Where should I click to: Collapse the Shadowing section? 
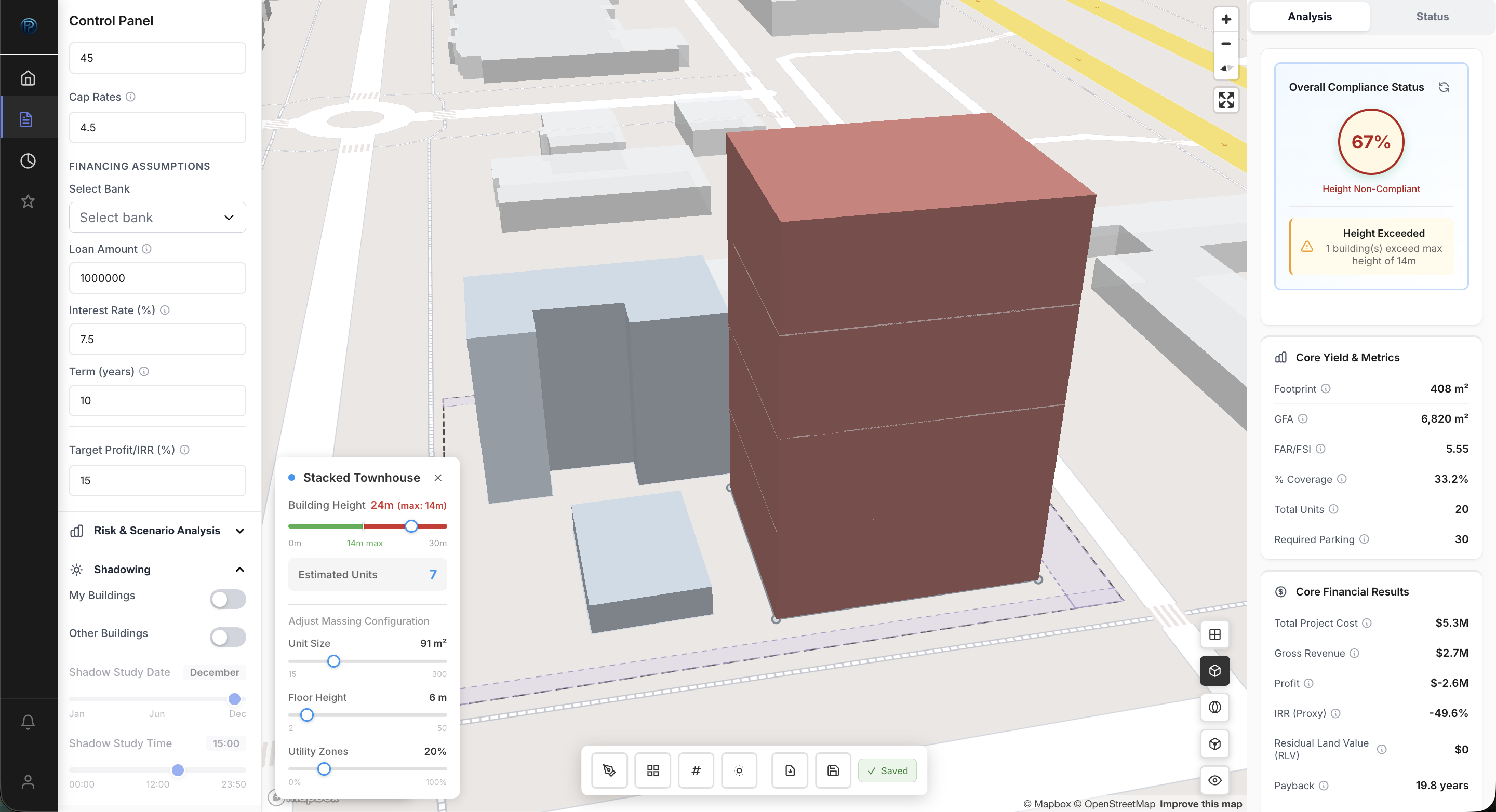point(239,570)
